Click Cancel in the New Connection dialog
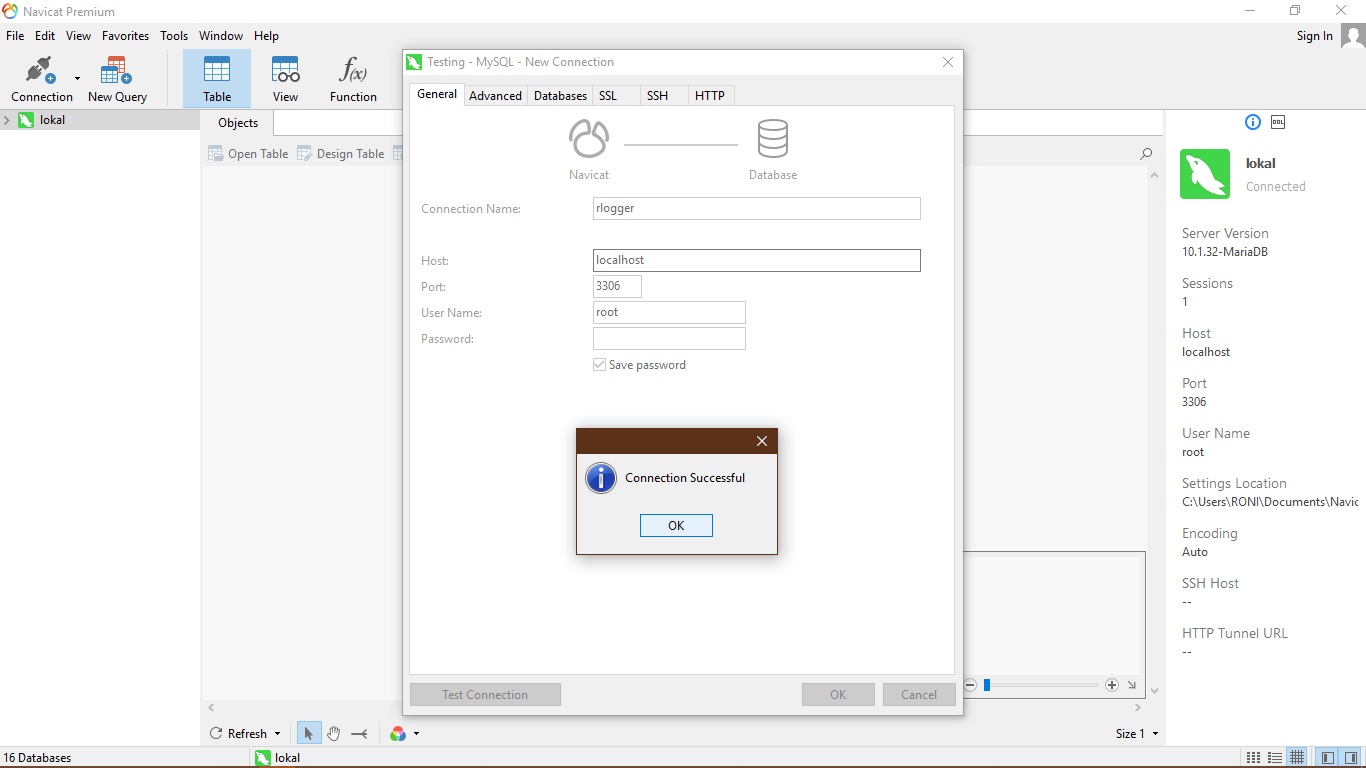 tap(919, 695)
